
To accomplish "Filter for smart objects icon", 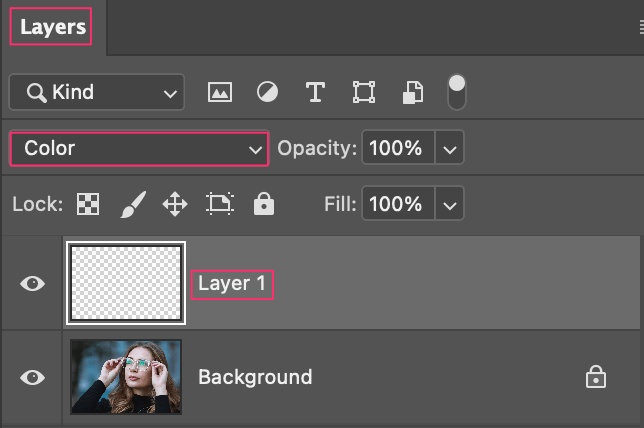I will (x=413, y=92).
